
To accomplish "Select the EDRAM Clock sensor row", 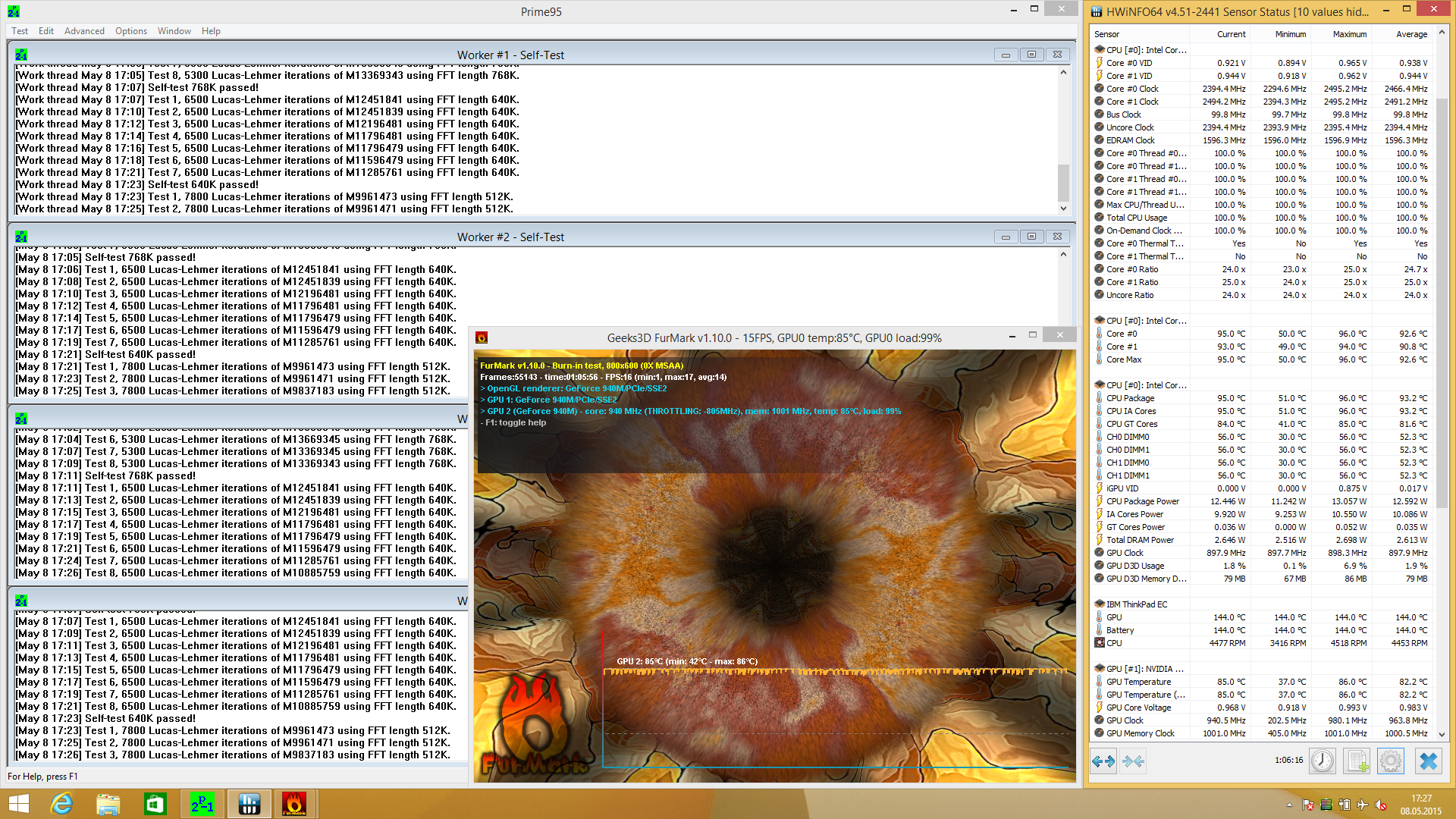I will tap(1263, 140).
